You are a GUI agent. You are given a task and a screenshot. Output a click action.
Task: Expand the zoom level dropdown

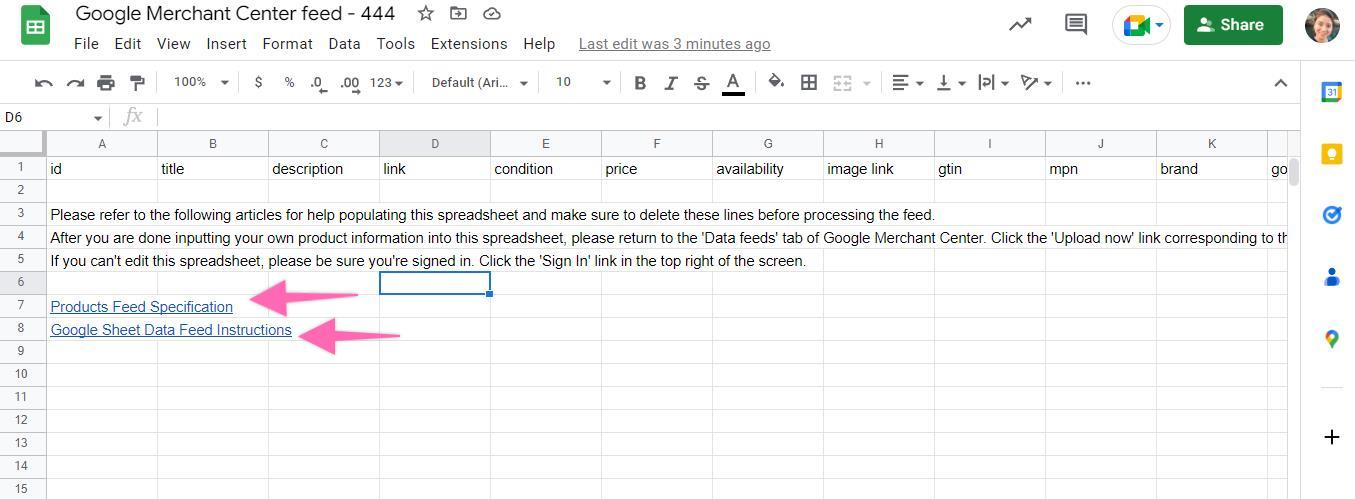coord(201,83)
